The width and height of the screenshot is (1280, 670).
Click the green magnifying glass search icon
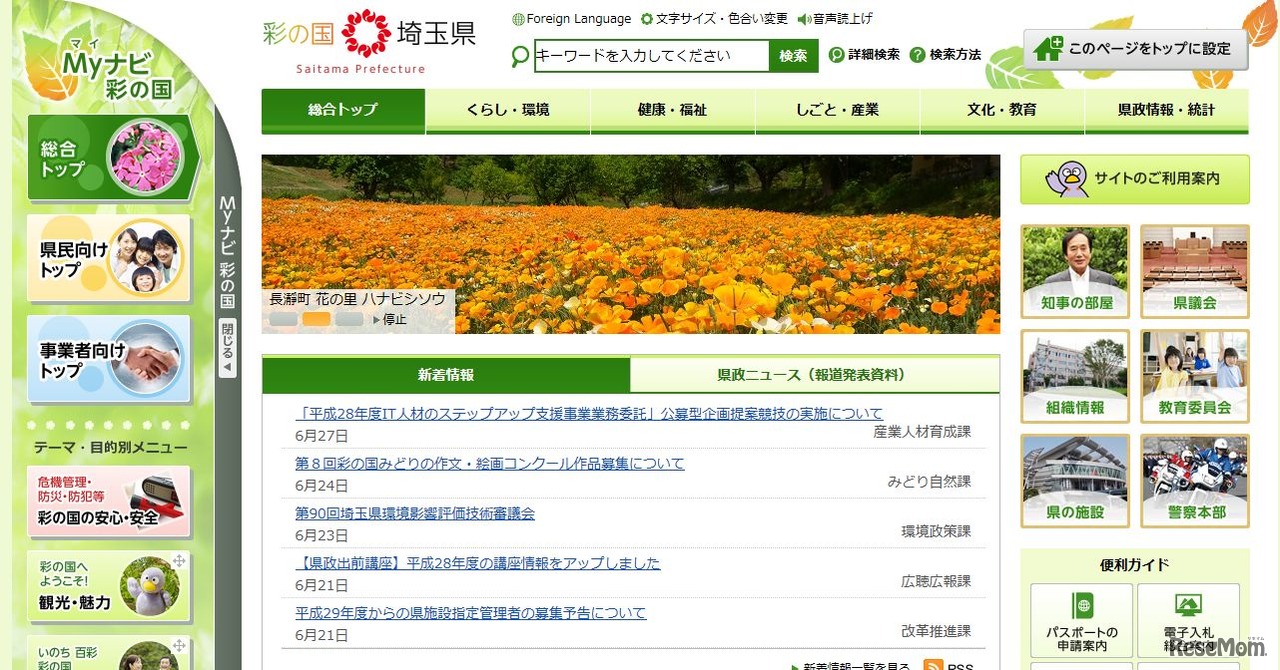pyautogui.click(x=520, y=57)
